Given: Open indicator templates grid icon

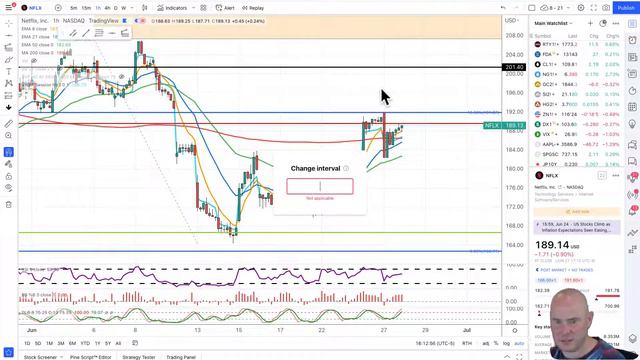Looking at the screenshot, I should click(203, 8).
